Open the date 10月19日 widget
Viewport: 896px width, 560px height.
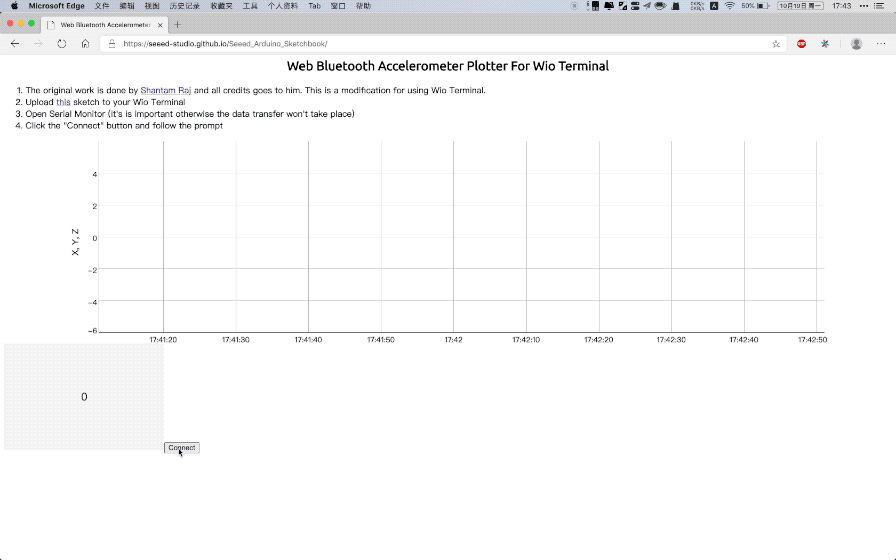[x=800, y=6]
